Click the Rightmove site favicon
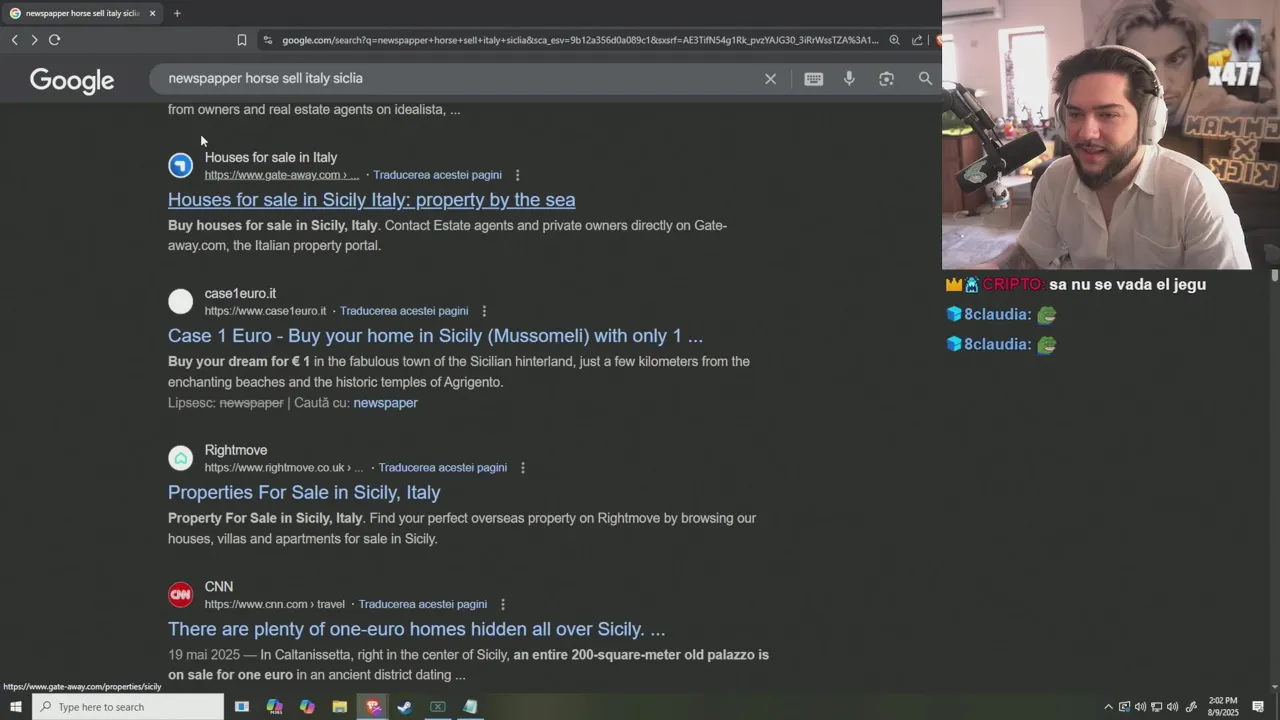The height and width of the screenshot is (720, 1280). point(180,458)
